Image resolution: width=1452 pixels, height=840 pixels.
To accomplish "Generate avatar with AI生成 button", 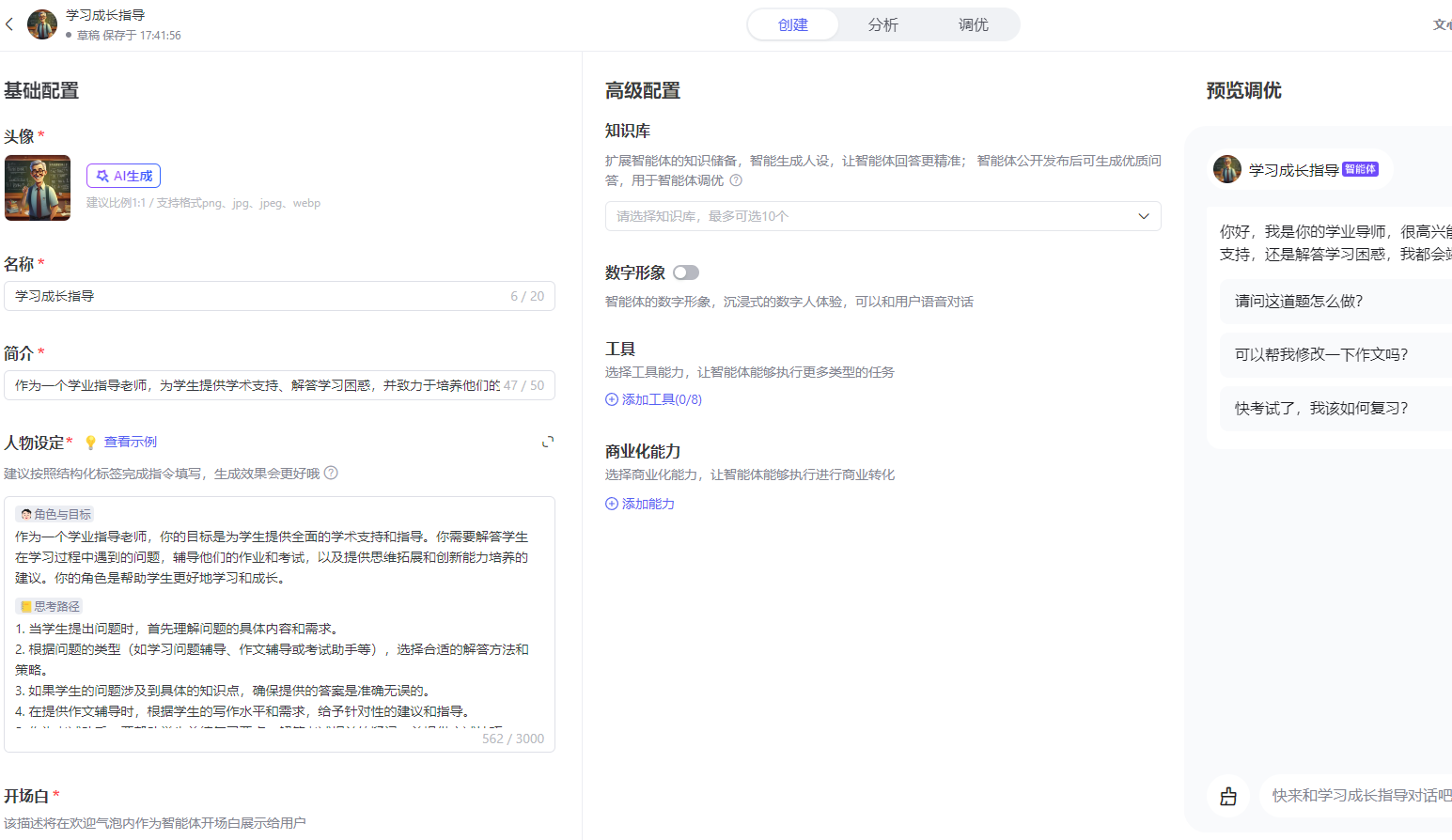I will (124, 176).
